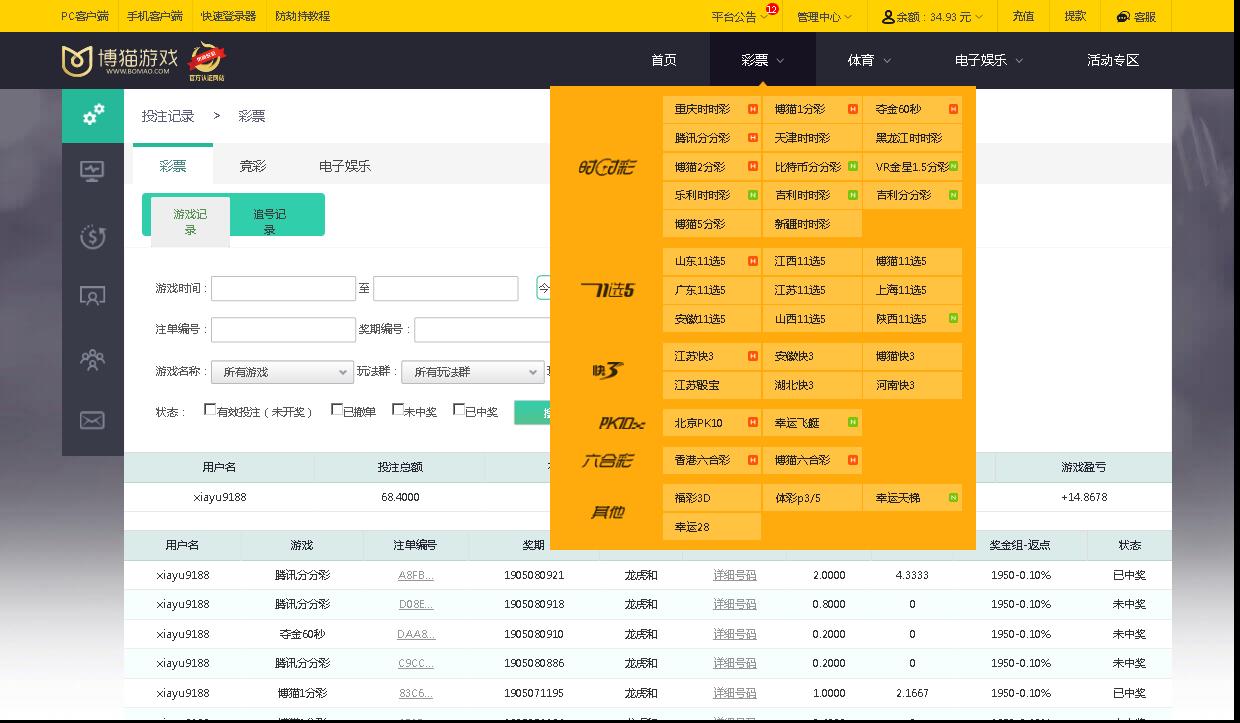This screenshot has height=723, width=1240.
Task: Open the 余额 balance dropdown
Action: coord(932,16)
